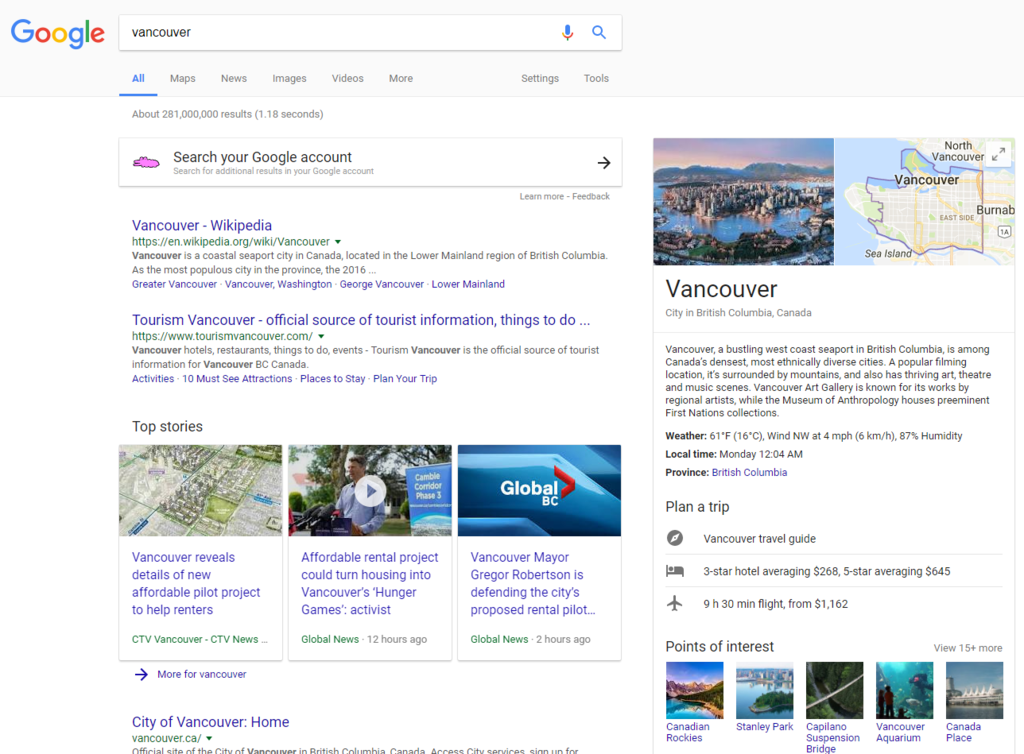Open Vancouver travel guide
Viewport: 1024px width, 754px height.
[x=760, y=539]
